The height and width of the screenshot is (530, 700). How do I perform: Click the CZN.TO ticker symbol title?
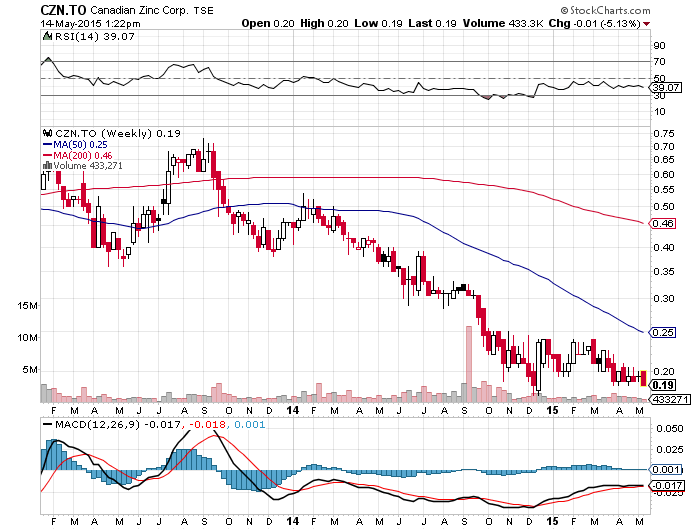click(x=61, y=8)
